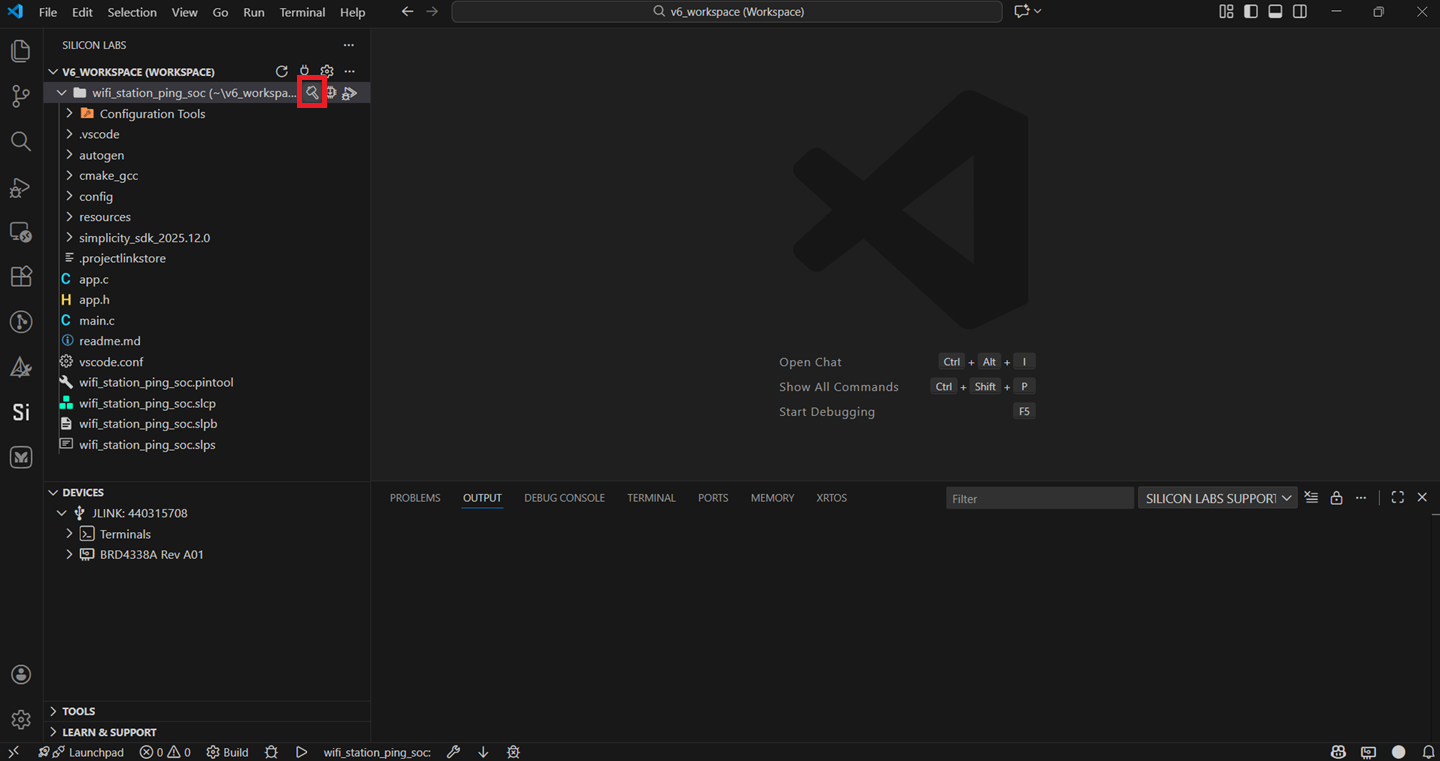The height and width of the screenshot is (761, 1440).
Task: Click the Build button in the status bar
Action: pyautogui.click(x=228, y=752)
